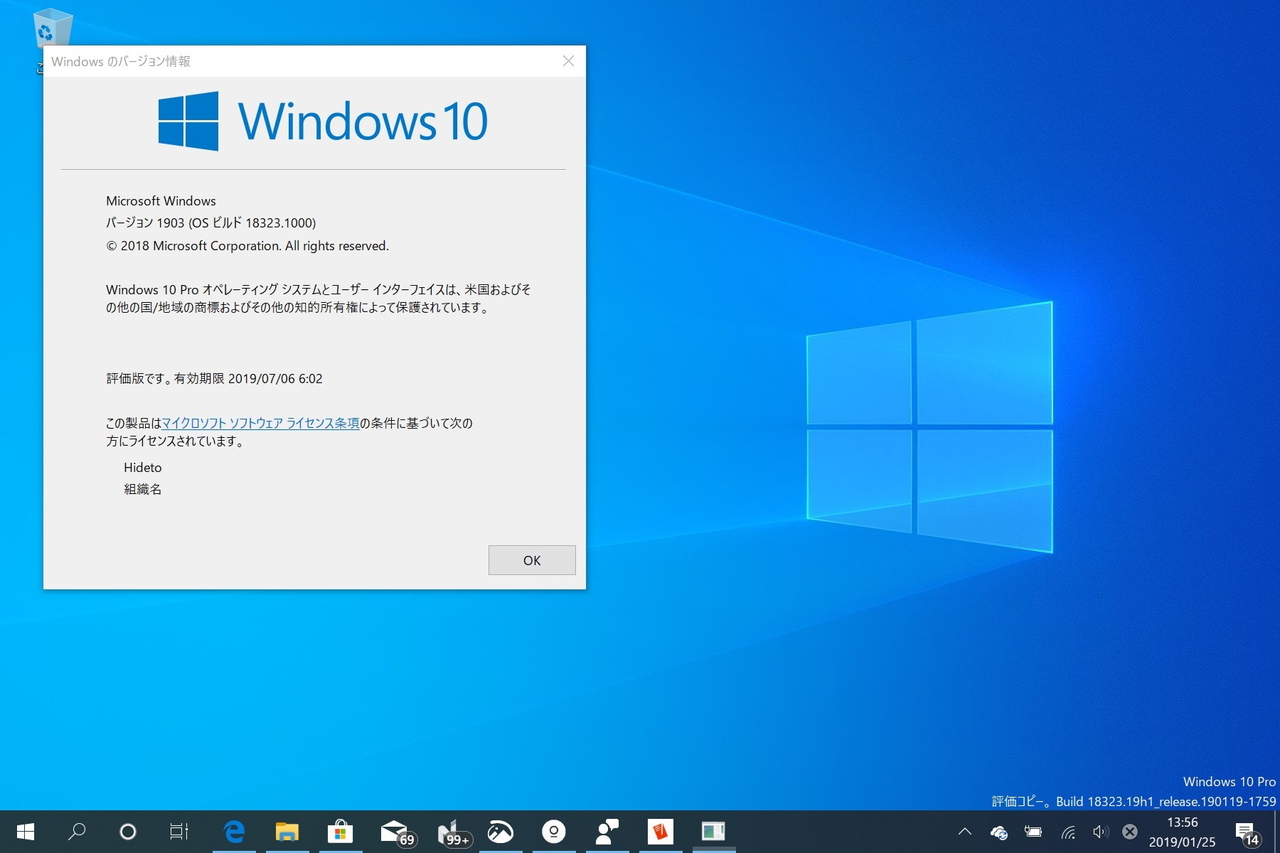The image size is (1280, 853).
Task: Open OneNote with 99+ notifications
Action: tap(447, 831)
